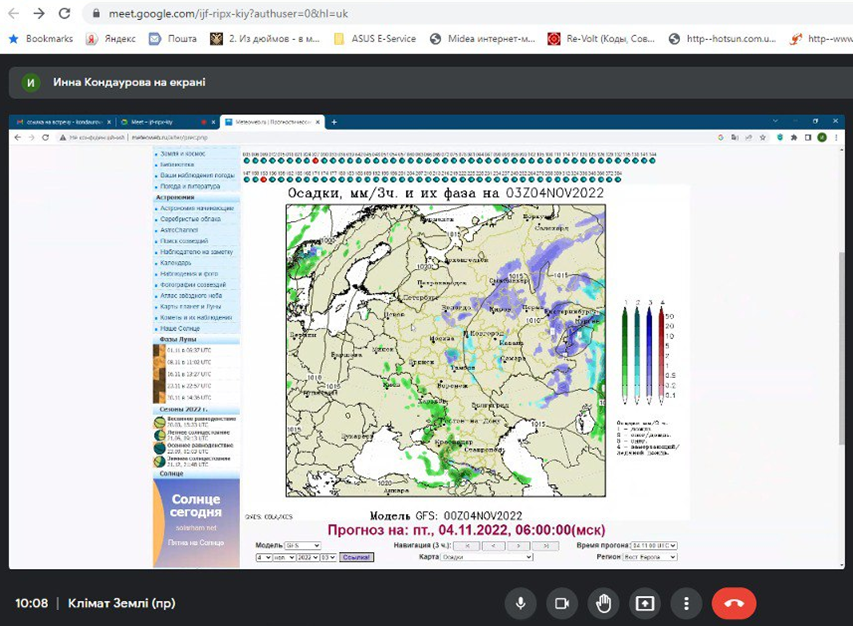Viewport: 853px width, 626px height.
Task: Expand the Модель GFS dropdown
Action: click(302, 546)
